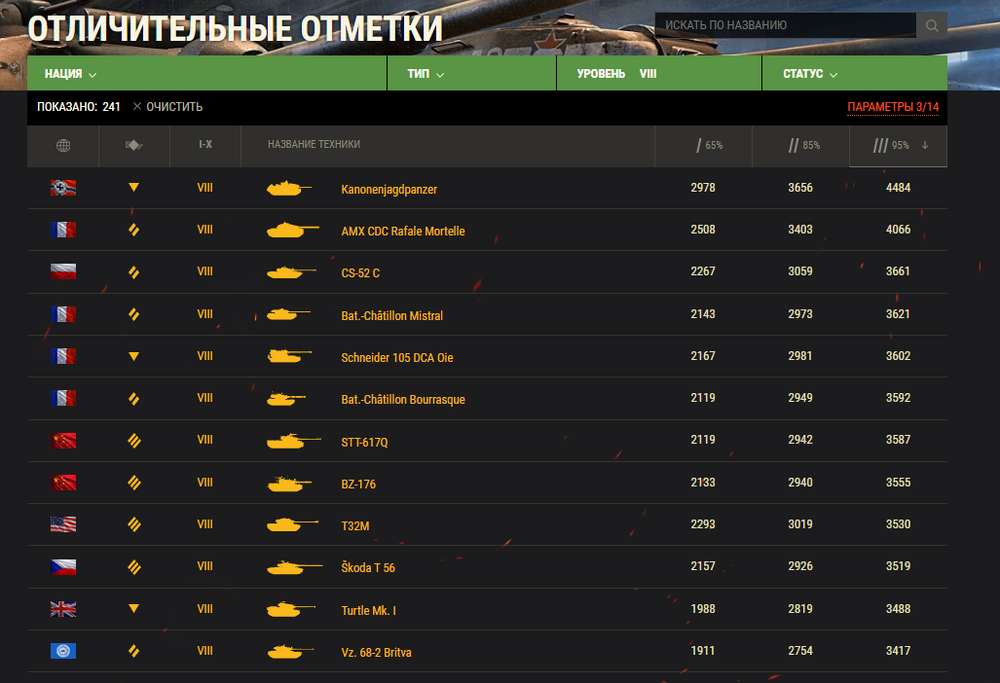Click the ПОКАЗАНО: 241 counter text

(x=78, y=106)
